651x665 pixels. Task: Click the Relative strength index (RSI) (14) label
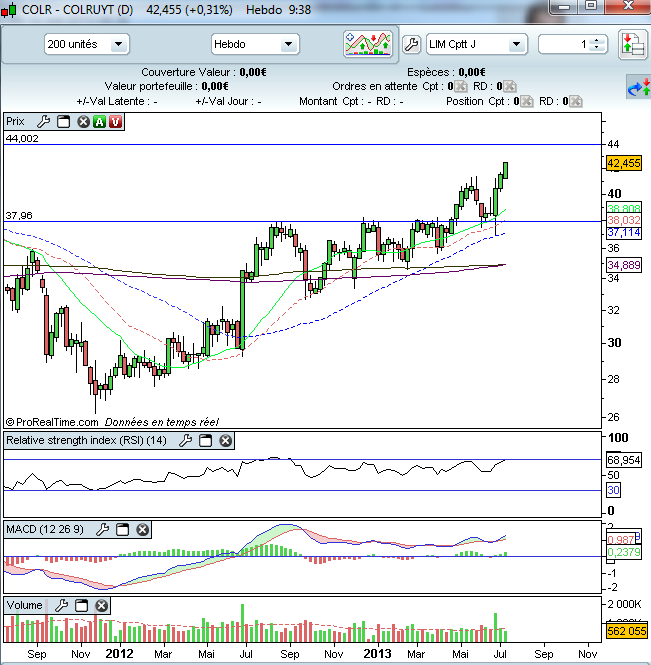[86, 440]
